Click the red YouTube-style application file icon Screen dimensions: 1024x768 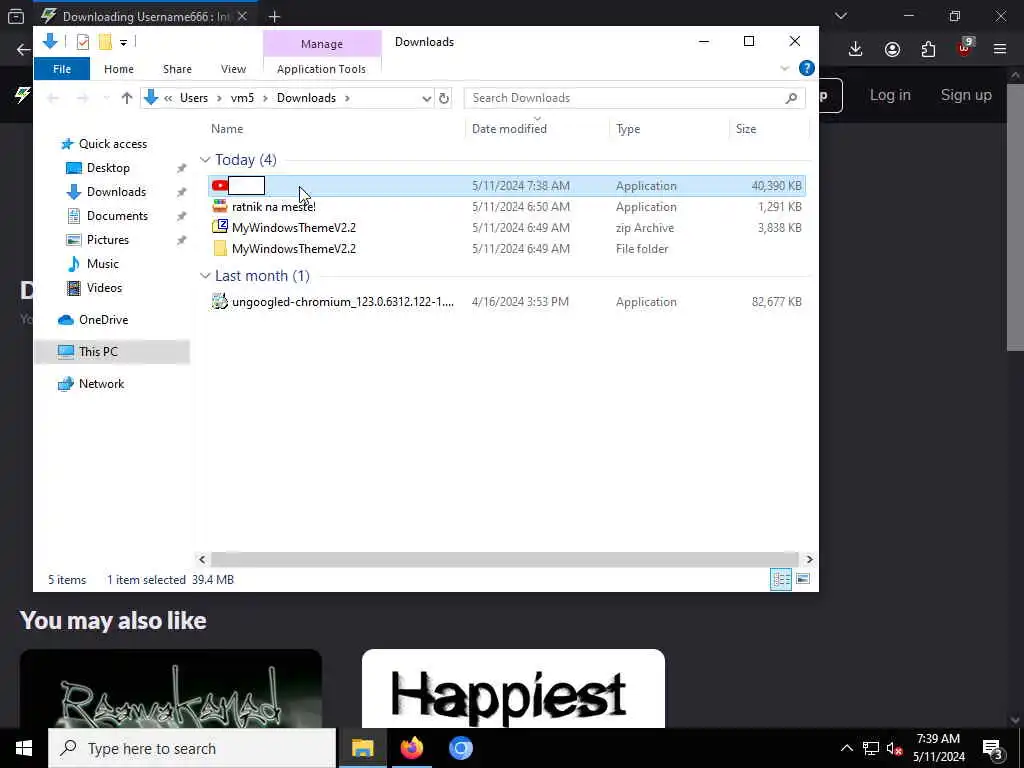point(219,186)
